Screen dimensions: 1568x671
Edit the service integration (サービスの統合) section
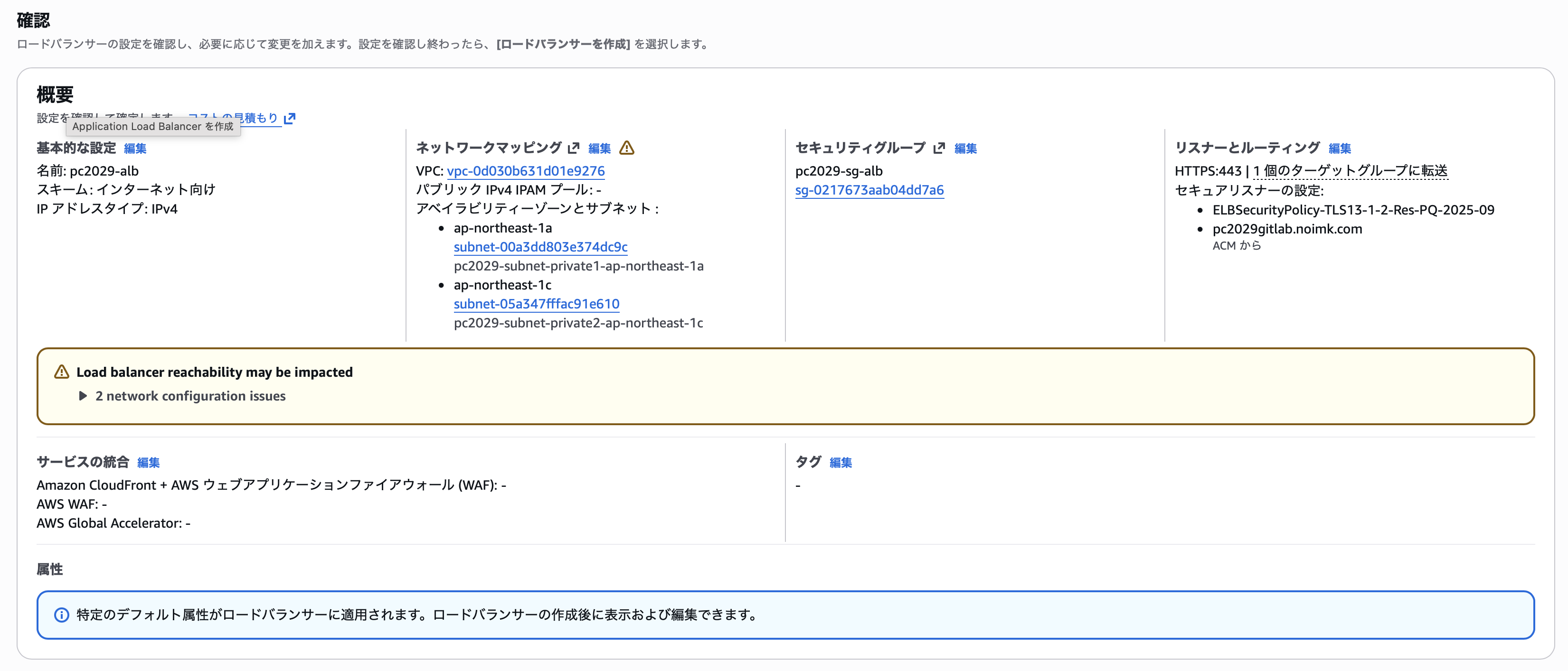pos(149,462)
